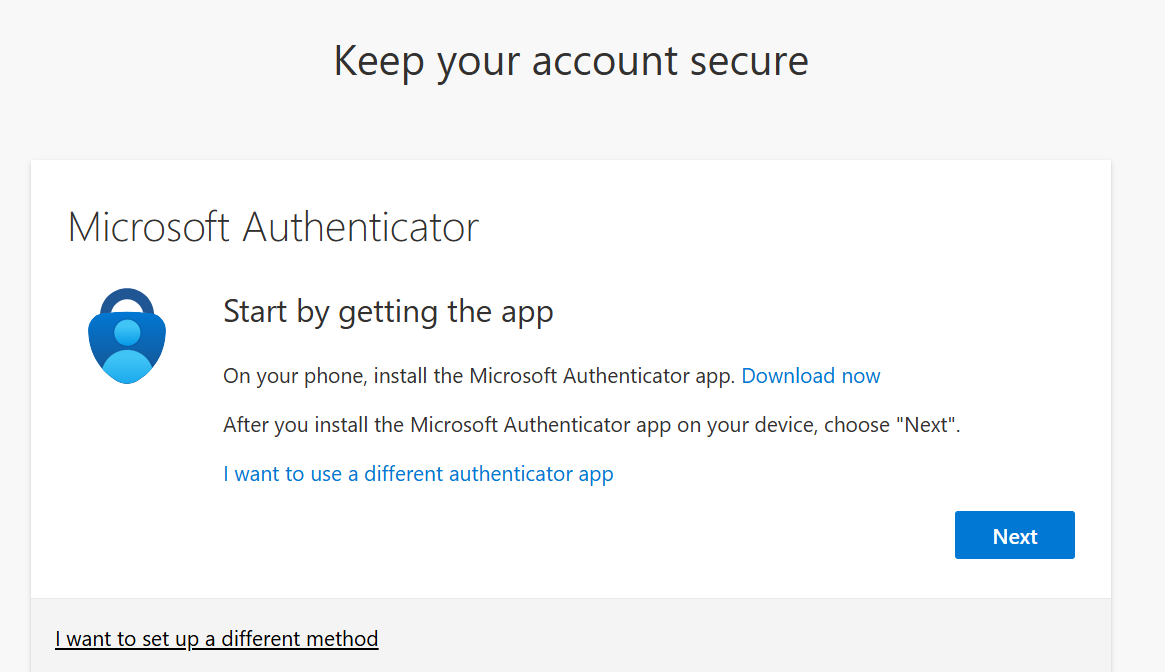Choose I want to use a different authenticator app
Viewport: 1165px width, 672px height.
coord(418,474)
